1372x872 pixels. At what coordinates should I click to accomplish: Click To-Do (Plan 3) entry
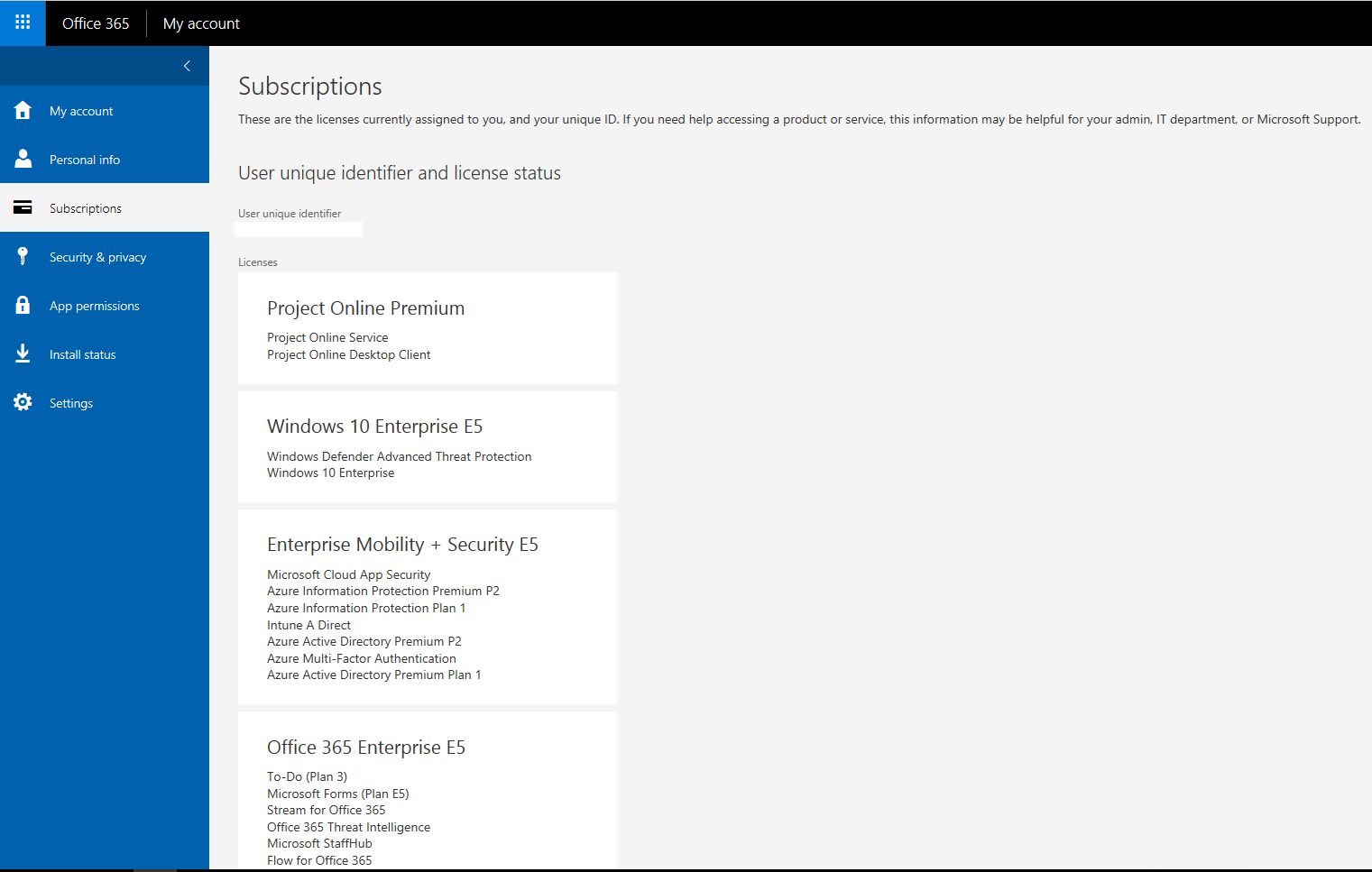[x=307, y=776]
